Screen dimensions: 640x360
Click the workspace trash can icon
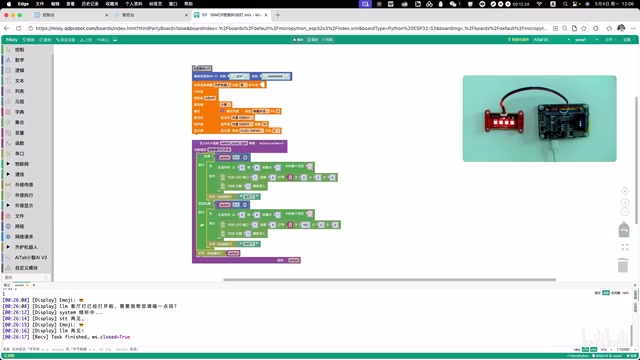(623, 265)
